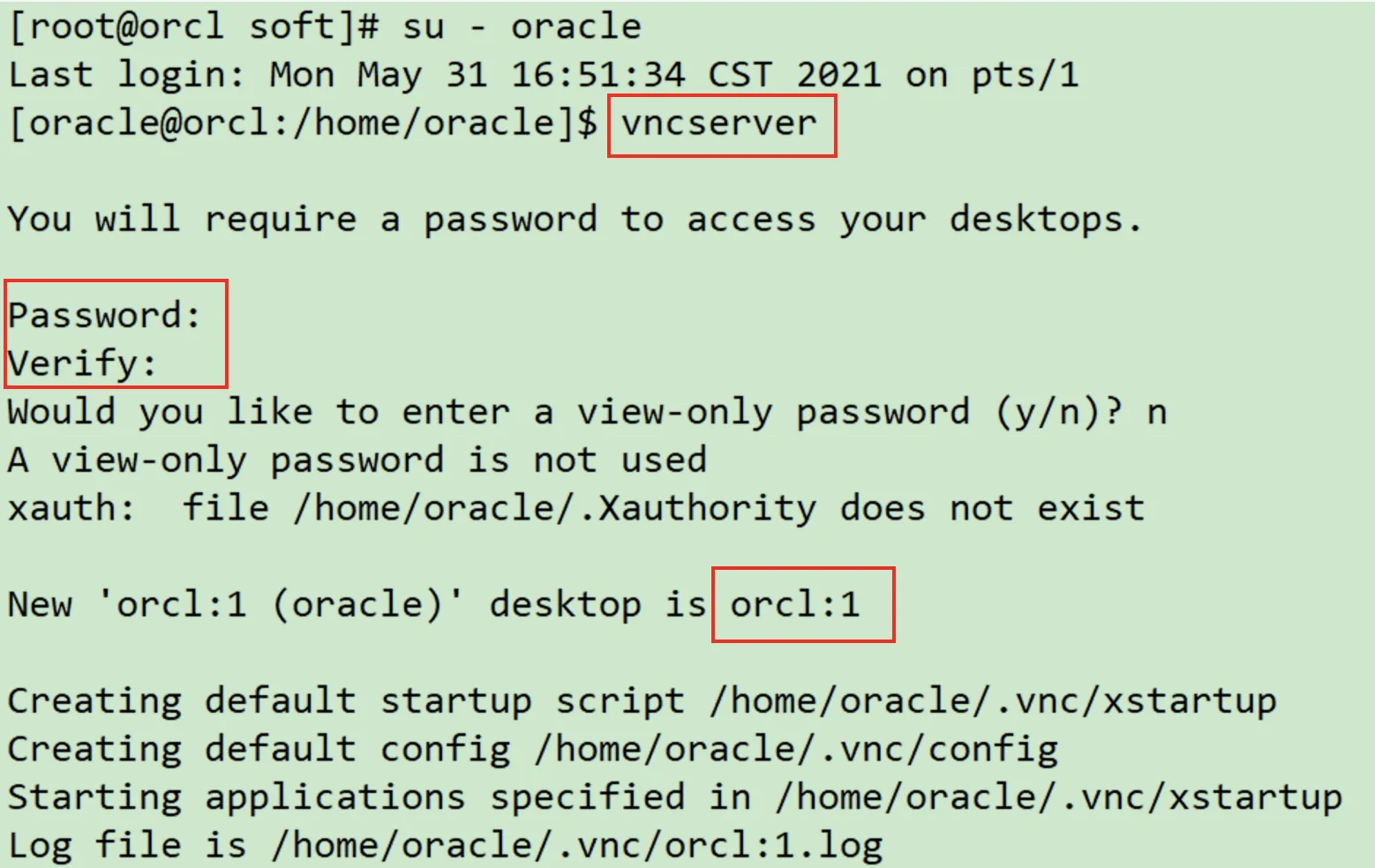The image size is (1375, 868).
Task: Click the 'Starting applications specified in' line
Action: coord(379,797)
